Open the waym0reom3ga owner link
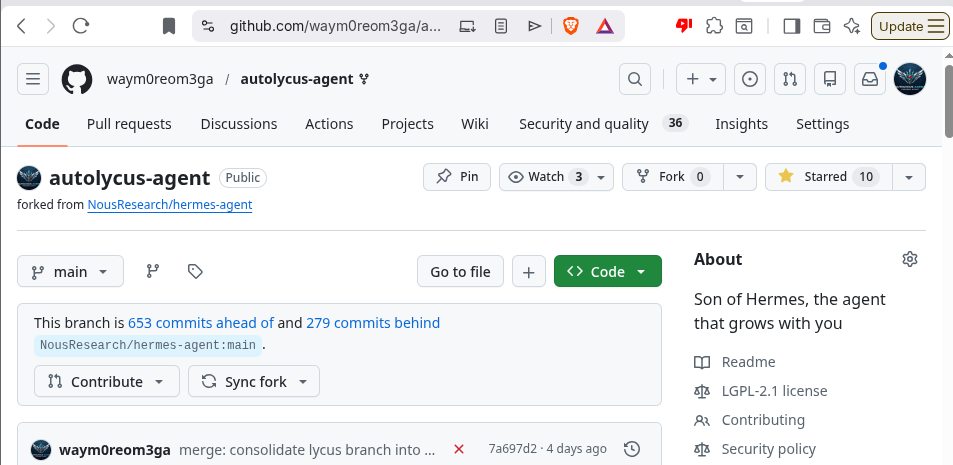The image size is (953, 465). 160,79
